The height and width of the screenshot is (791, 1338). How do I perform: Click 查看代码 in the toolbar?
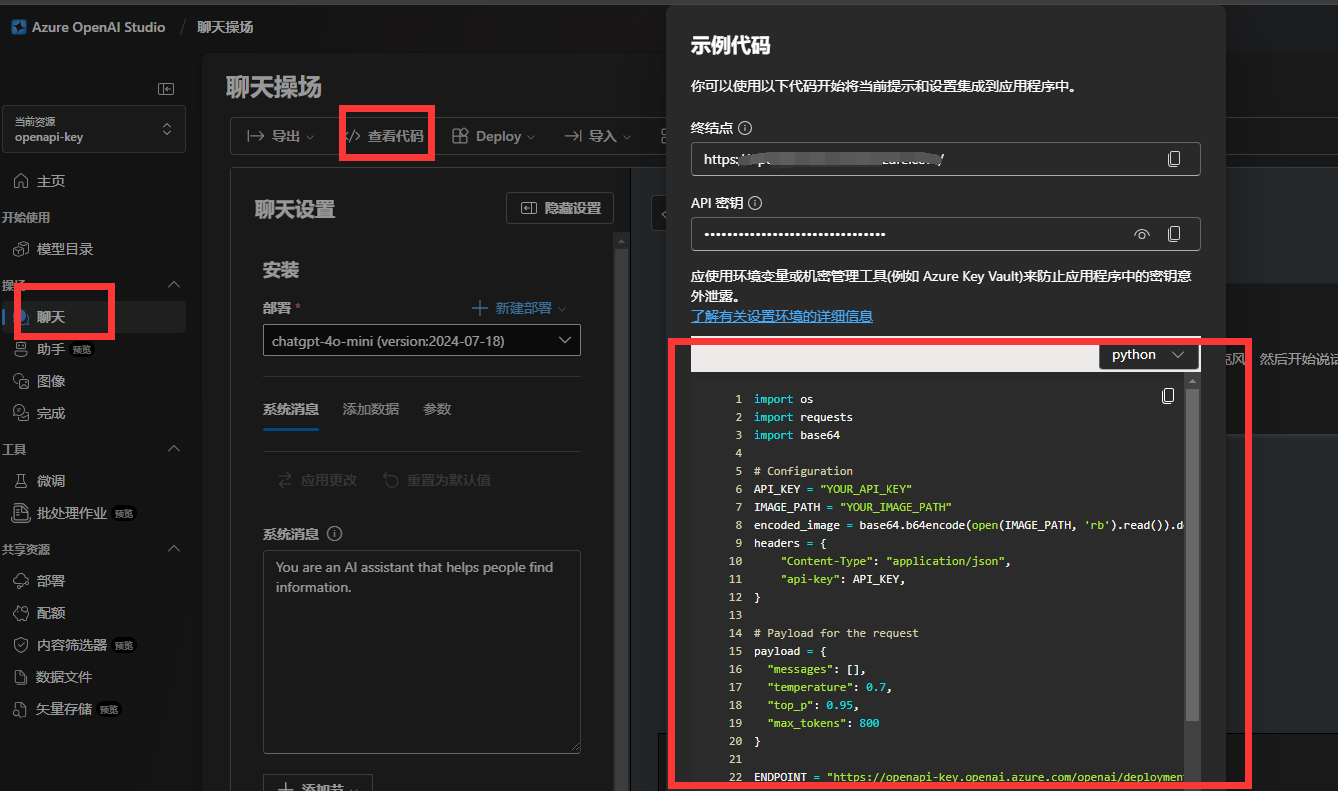385,136
